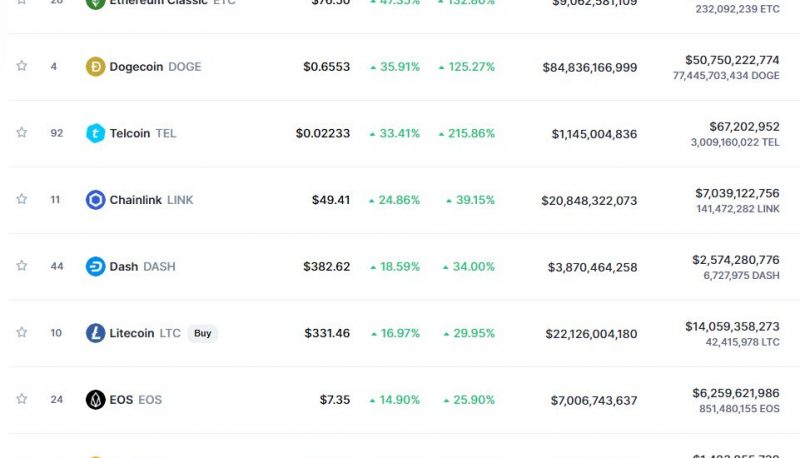
Task: Click Litecoin market cap $22,126,004,180
Action: [591, 334]
